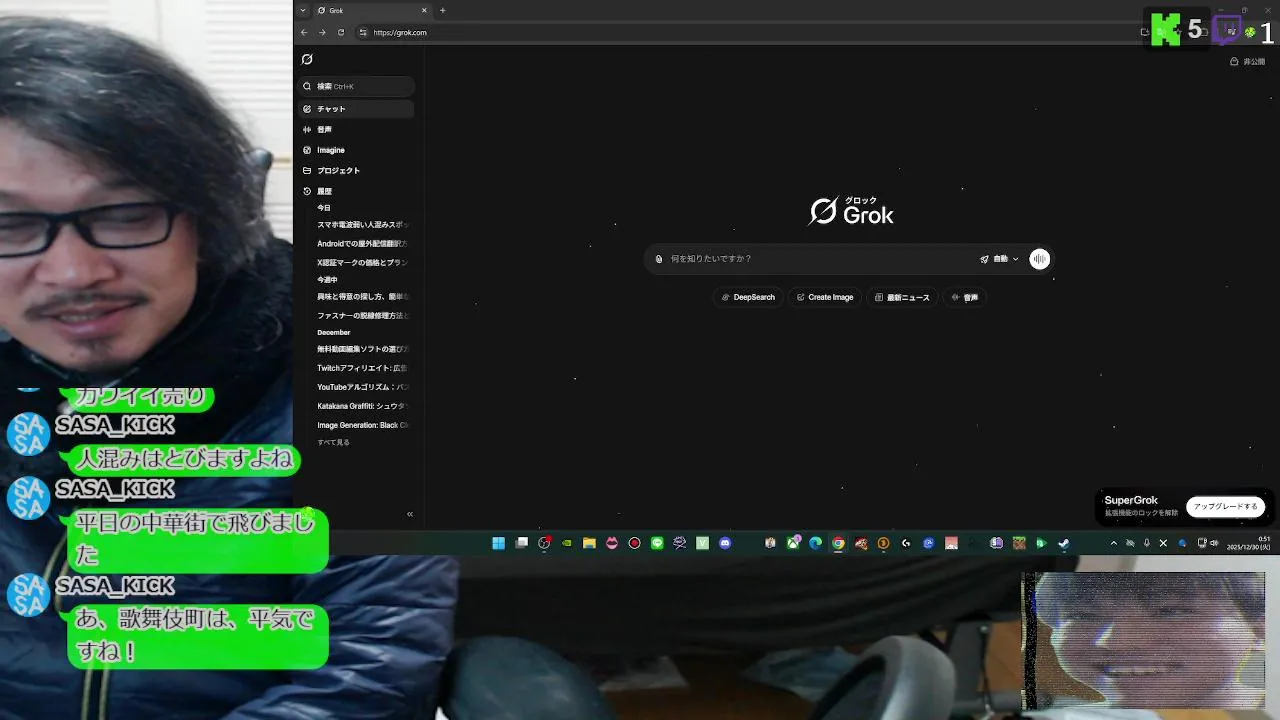Open the history chat Androidでの屋外配信翻訳方
This screenshot has width=1280, height=720.
click(x=363, y=243)
